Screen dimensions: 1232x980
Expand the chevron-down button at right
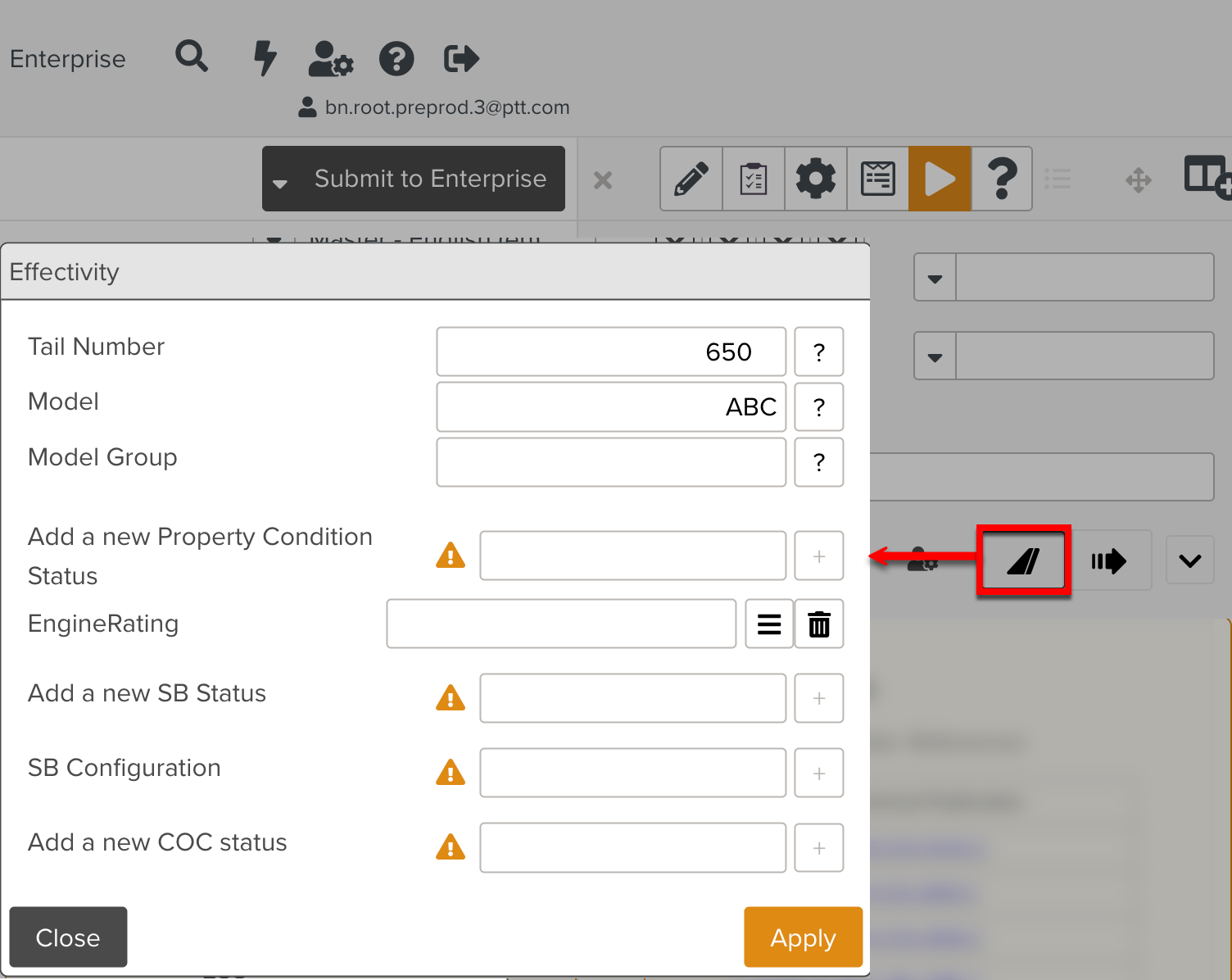(1189, 561)
